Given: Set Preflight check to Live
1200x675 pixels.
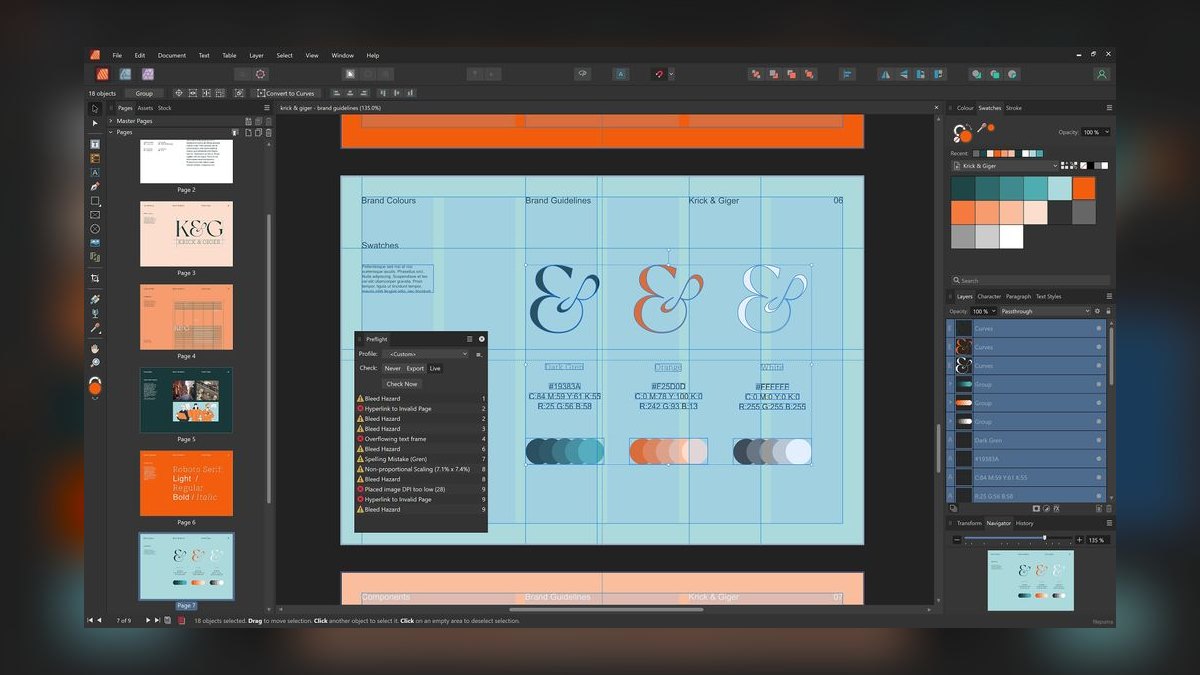Looking at the screenshot, I should [435, 368].
